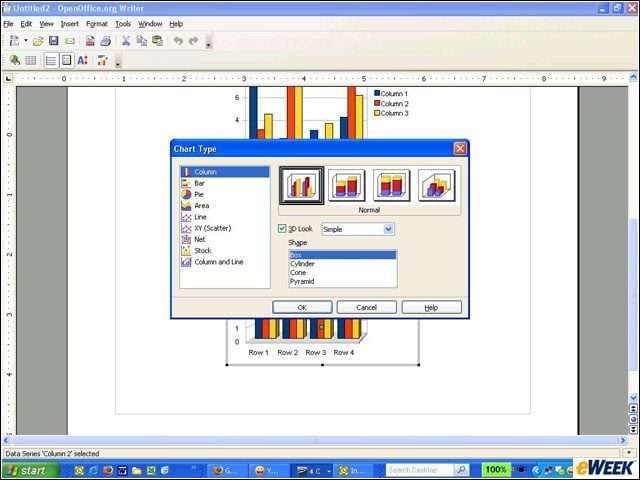The height and width of the screenshot is (480, 640).
Task: Open the Help menu
Action: click(176, 24)
